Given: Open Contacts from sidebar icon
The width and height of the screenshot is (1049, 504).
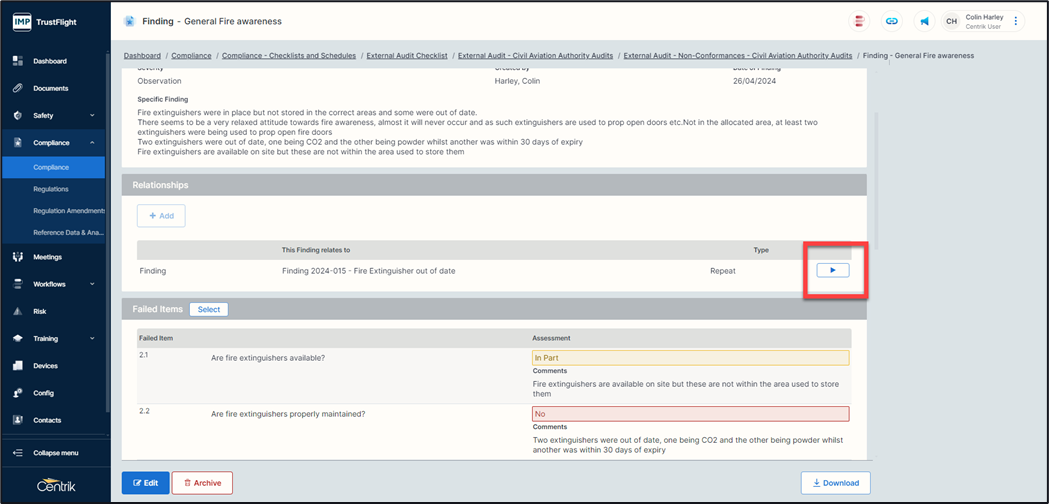Looking at the screenshot, I should [18, 420].
